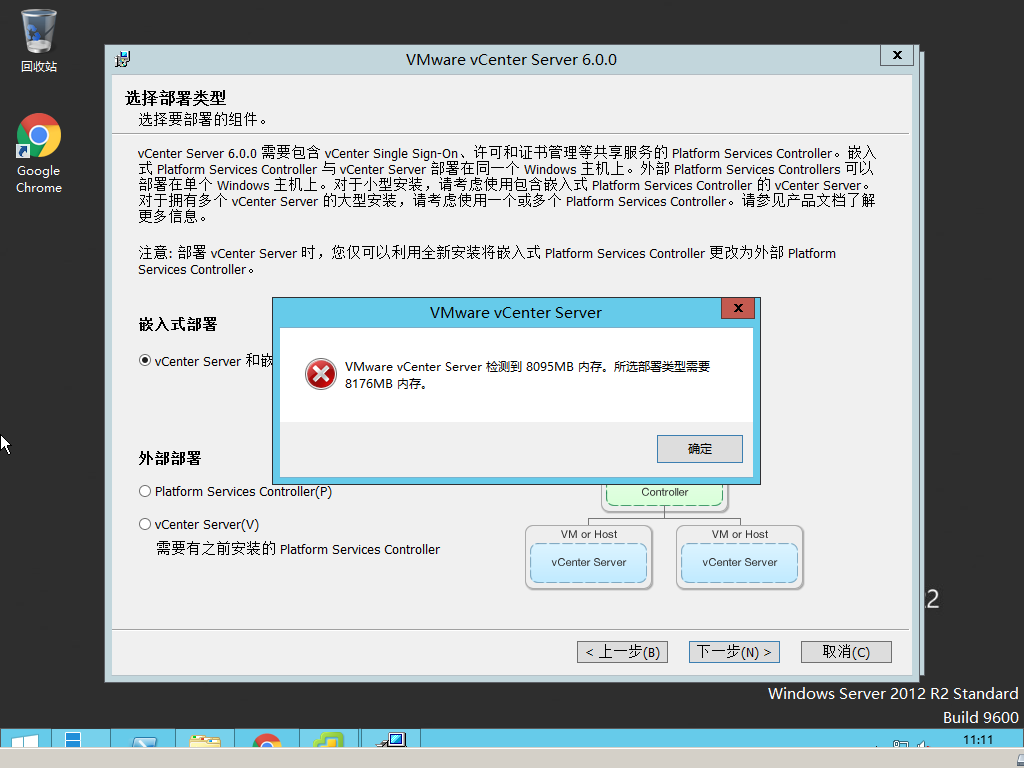1024x768 pixels.
Task: Select Platform Services Controller(P) radio button
Action: [145, 491]
